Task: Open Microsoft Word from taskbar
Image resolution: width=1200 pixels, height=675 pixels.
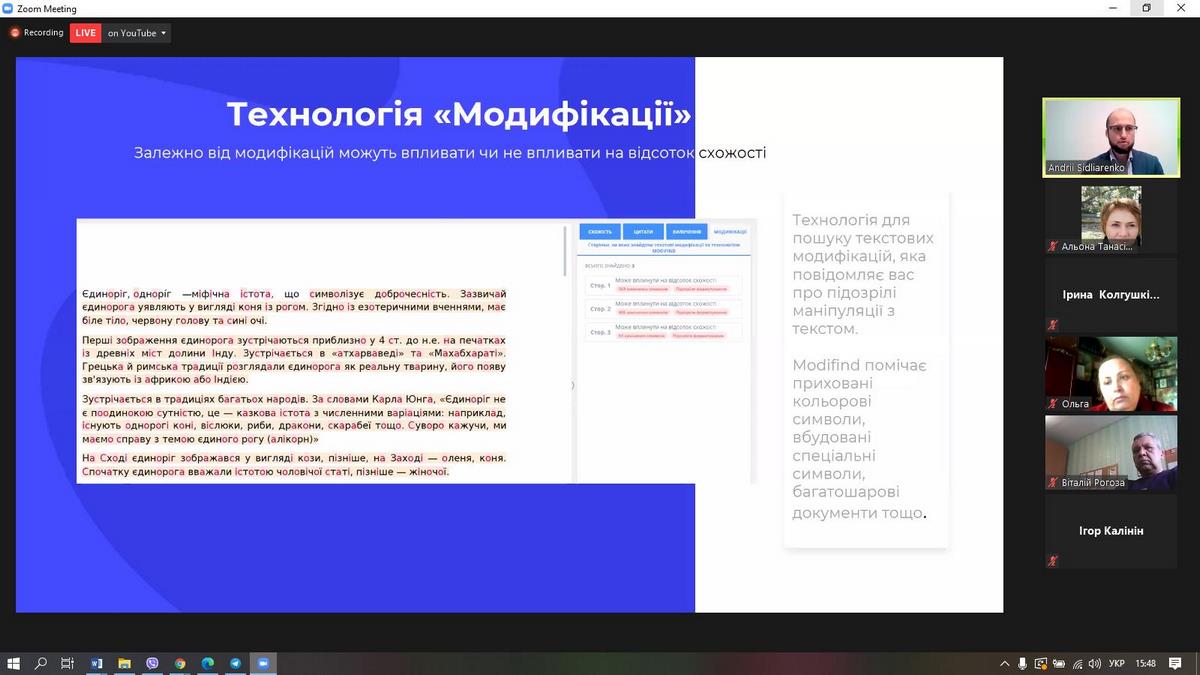Action: (x=97, y=663)
